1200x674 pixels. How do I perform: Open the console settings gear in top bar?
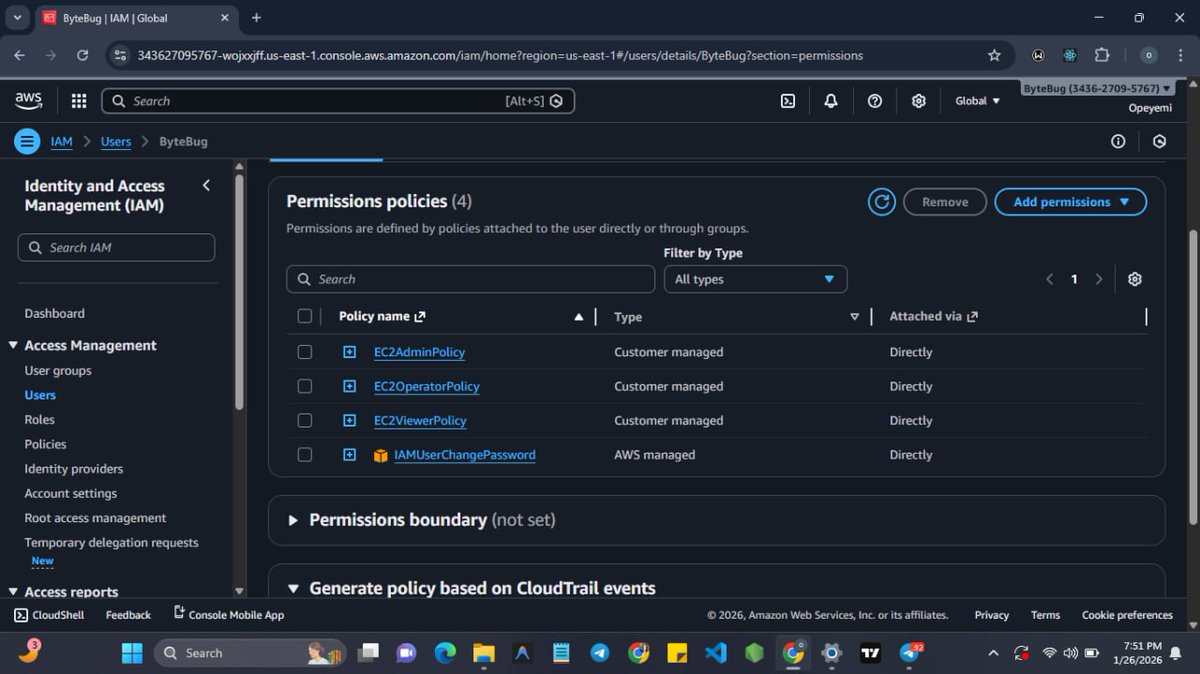919,101
